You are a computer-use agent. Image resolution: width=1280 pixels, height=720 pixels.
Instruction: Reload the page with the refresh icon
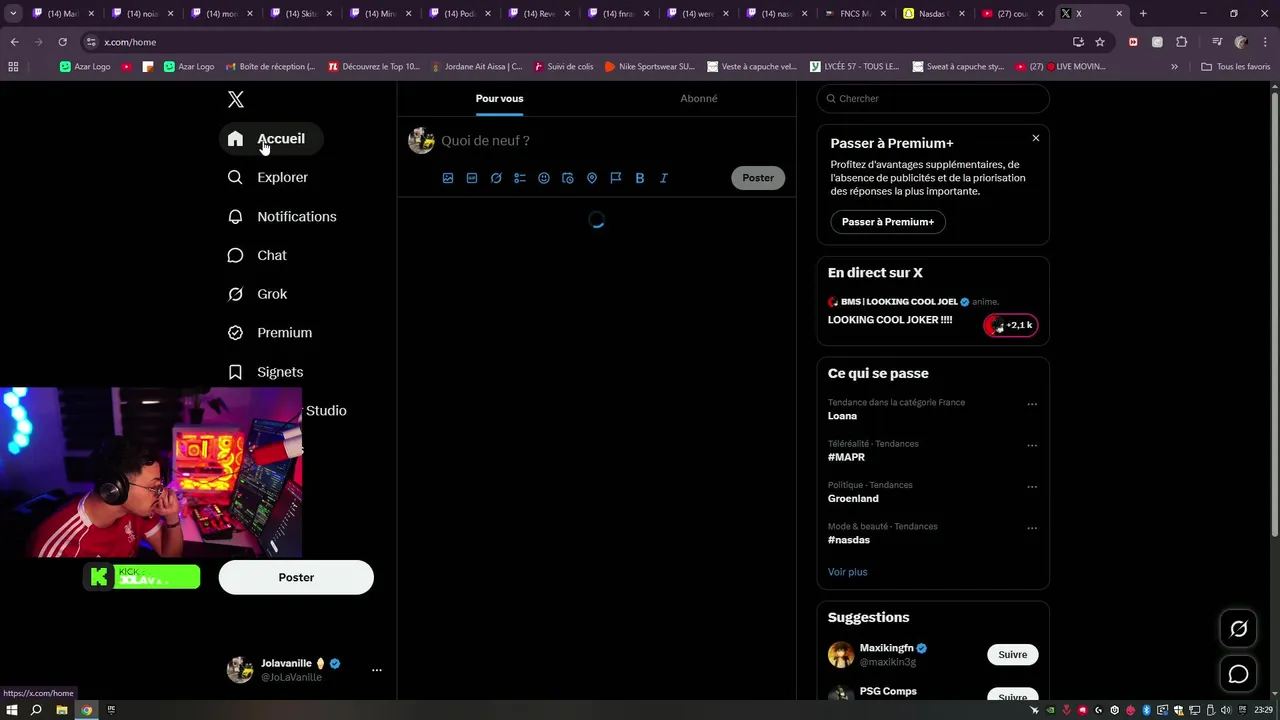62,42
